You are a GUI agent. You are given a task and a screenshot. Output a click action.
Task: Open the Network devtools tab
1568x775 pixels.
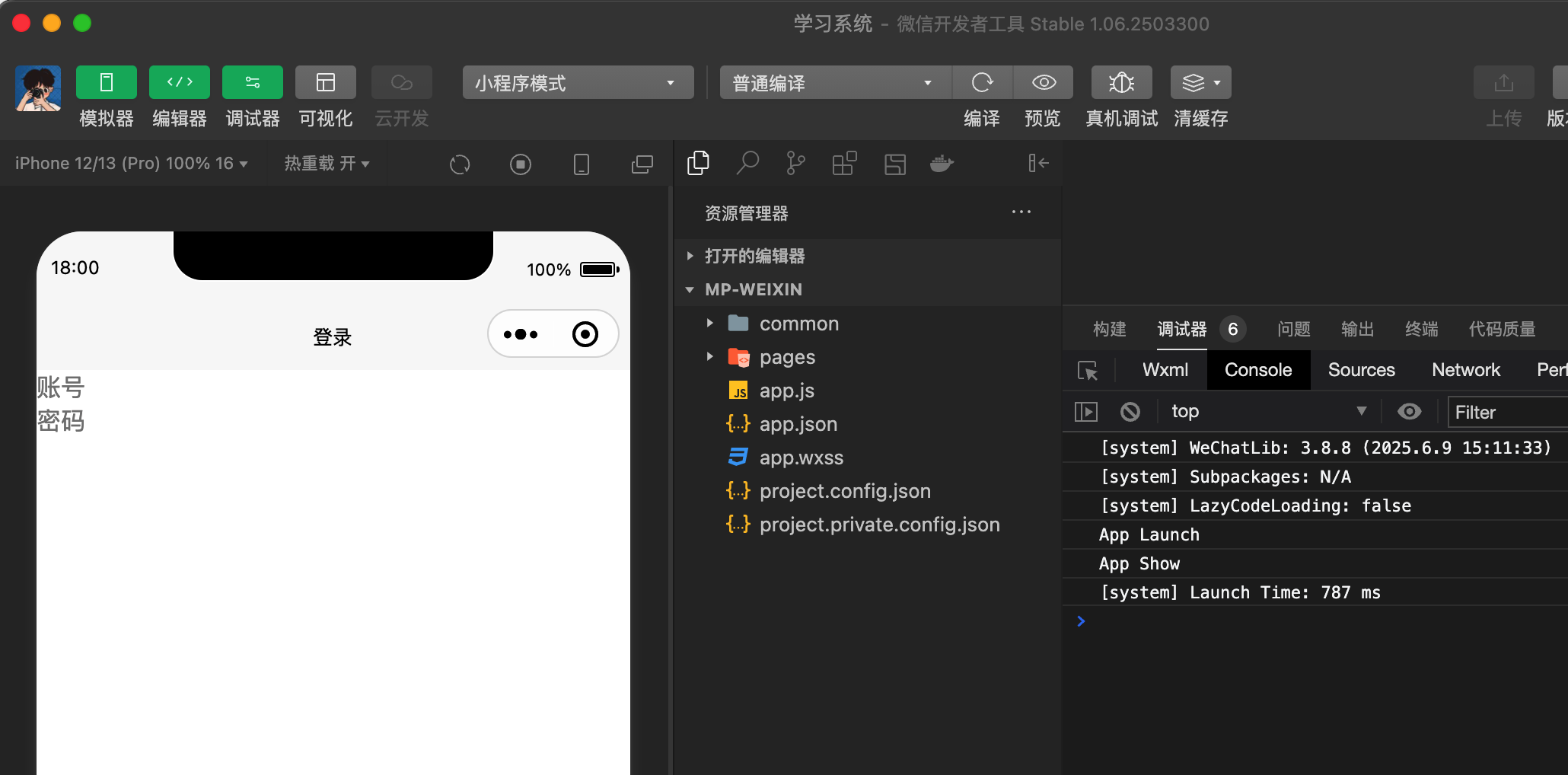[x=1465, y=370]
